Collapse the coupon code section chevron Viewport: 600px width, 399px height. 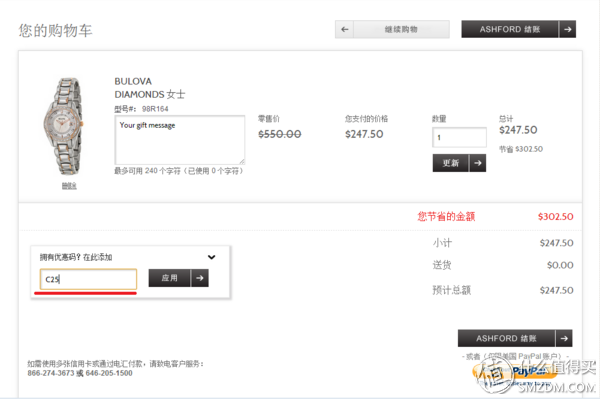212,257
